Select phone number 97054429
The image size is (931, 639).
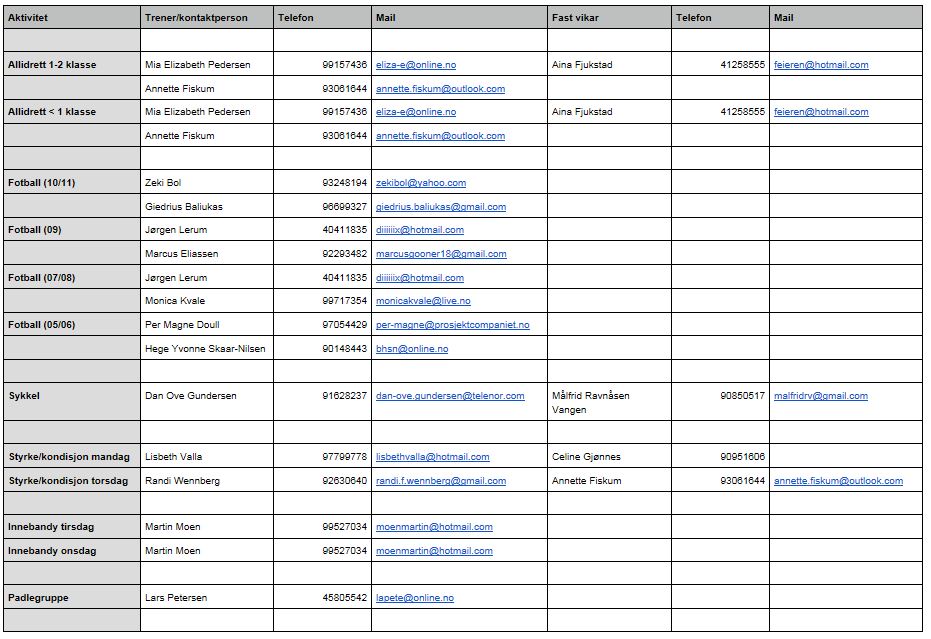[x=344, y=325]
